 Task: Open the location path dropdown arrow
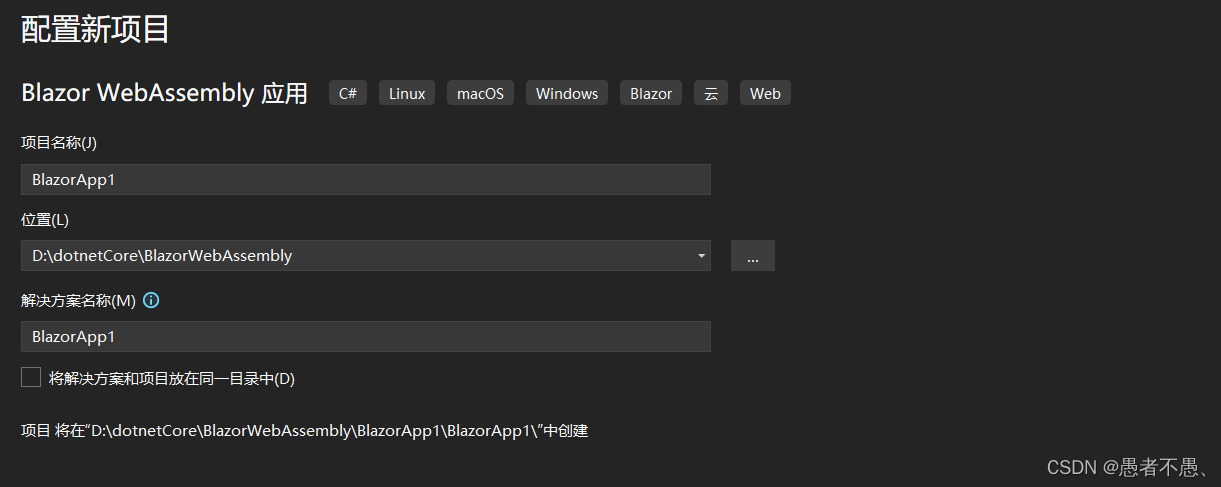pos(700,256)
